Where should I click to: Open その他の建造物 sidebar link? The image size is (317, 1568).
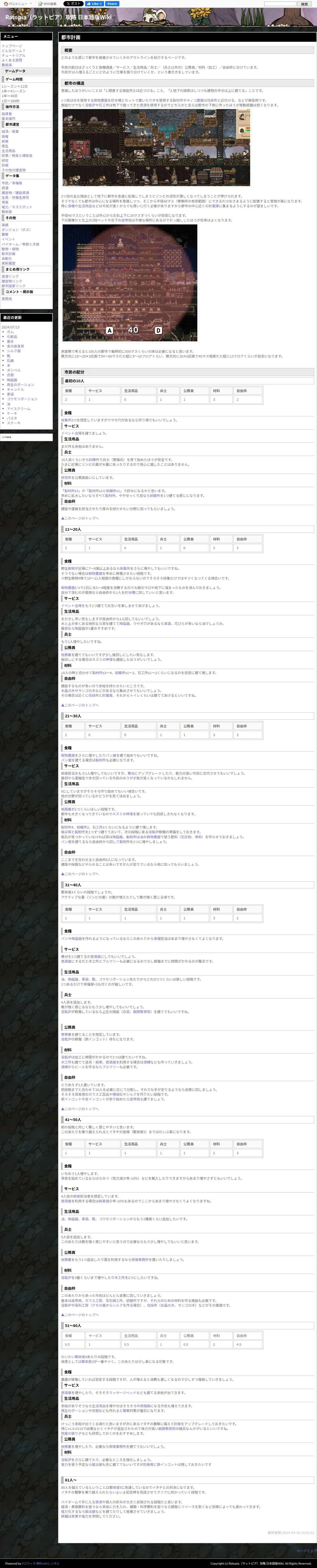(x=13, y=170)
